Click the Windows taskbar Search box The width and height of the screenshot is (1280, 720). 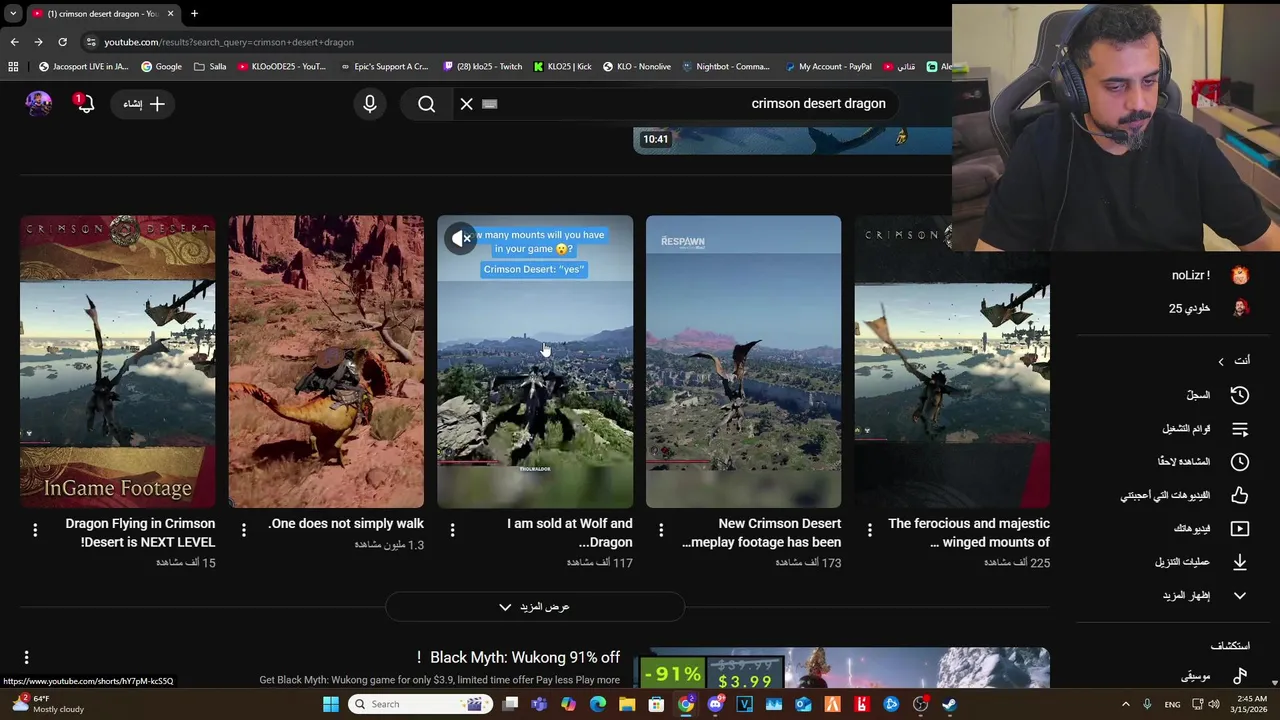pyautogui.click(x=421, y=704)
